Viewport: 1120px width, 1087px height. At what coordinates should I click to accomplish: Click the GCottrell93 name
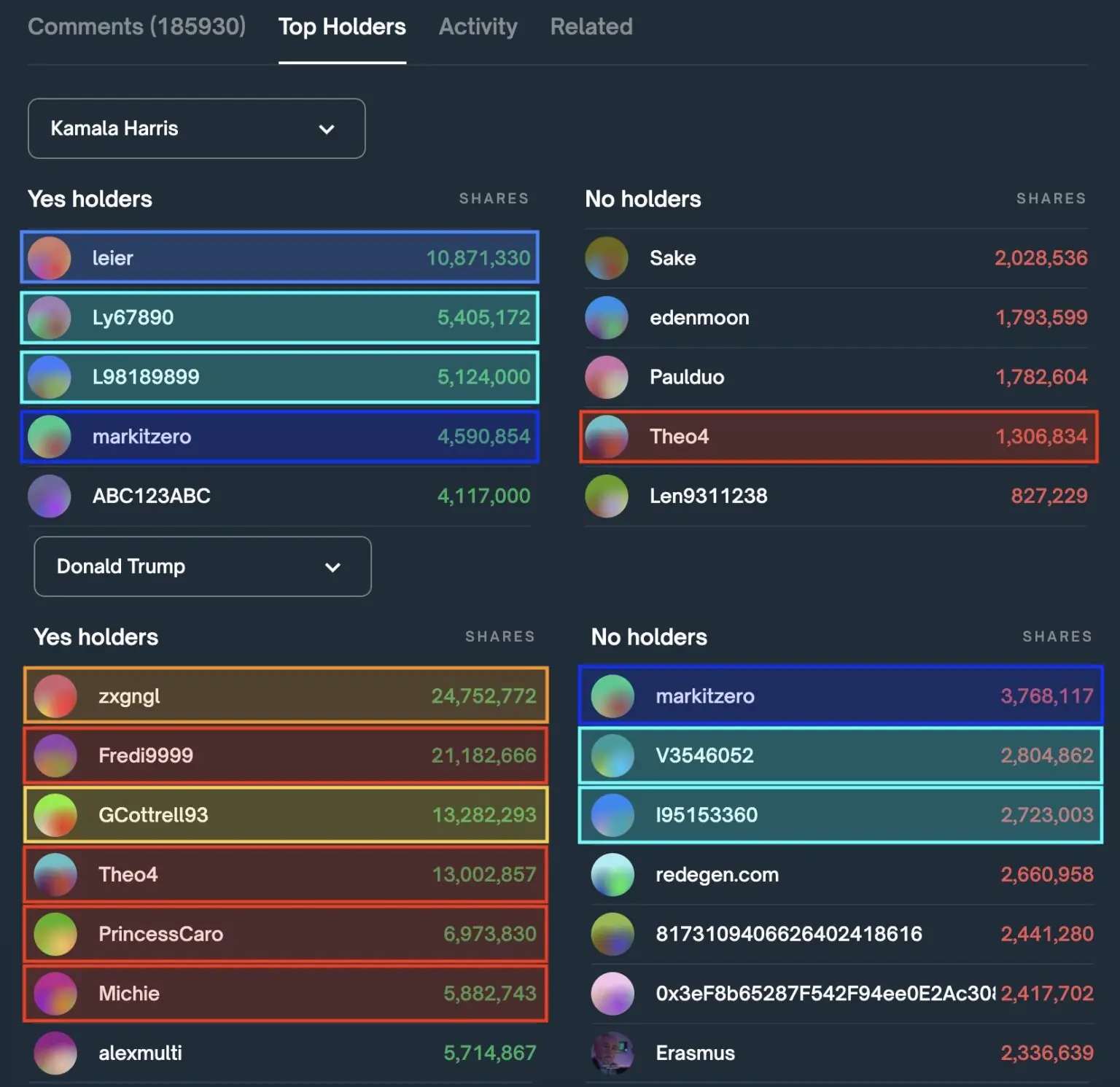coord(153,815)
